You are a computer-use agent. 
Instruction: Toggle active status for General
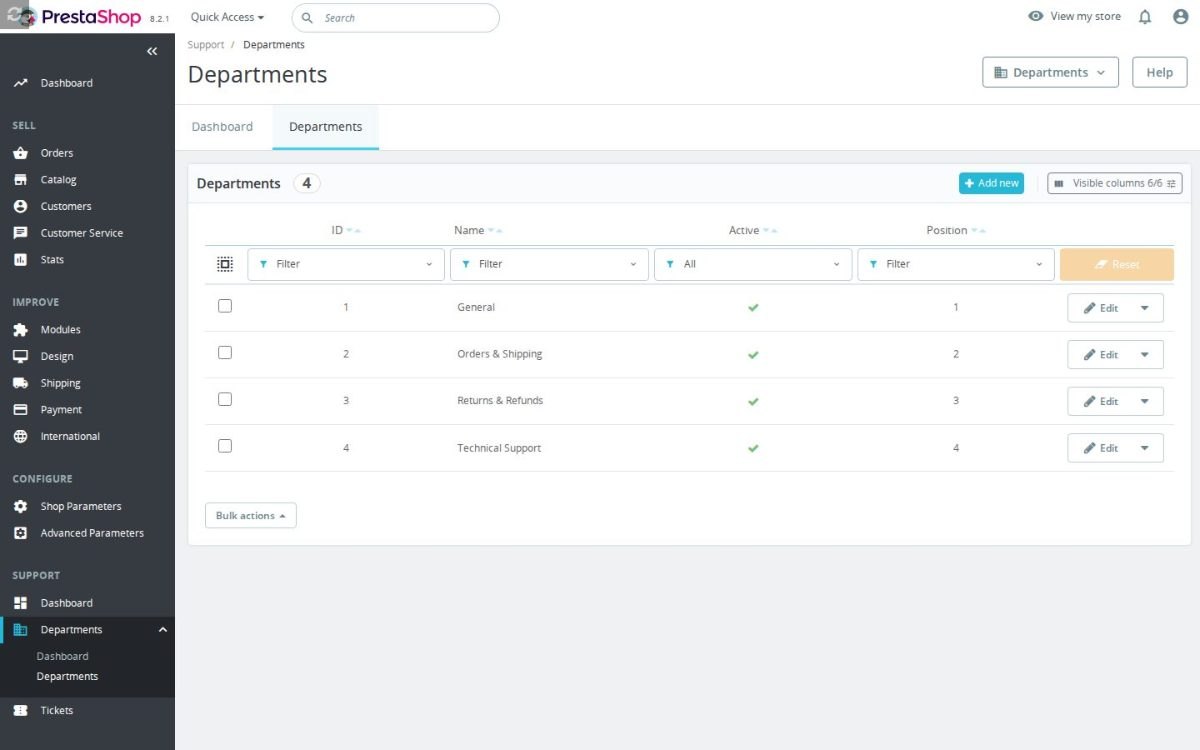(x=753, y=308)
